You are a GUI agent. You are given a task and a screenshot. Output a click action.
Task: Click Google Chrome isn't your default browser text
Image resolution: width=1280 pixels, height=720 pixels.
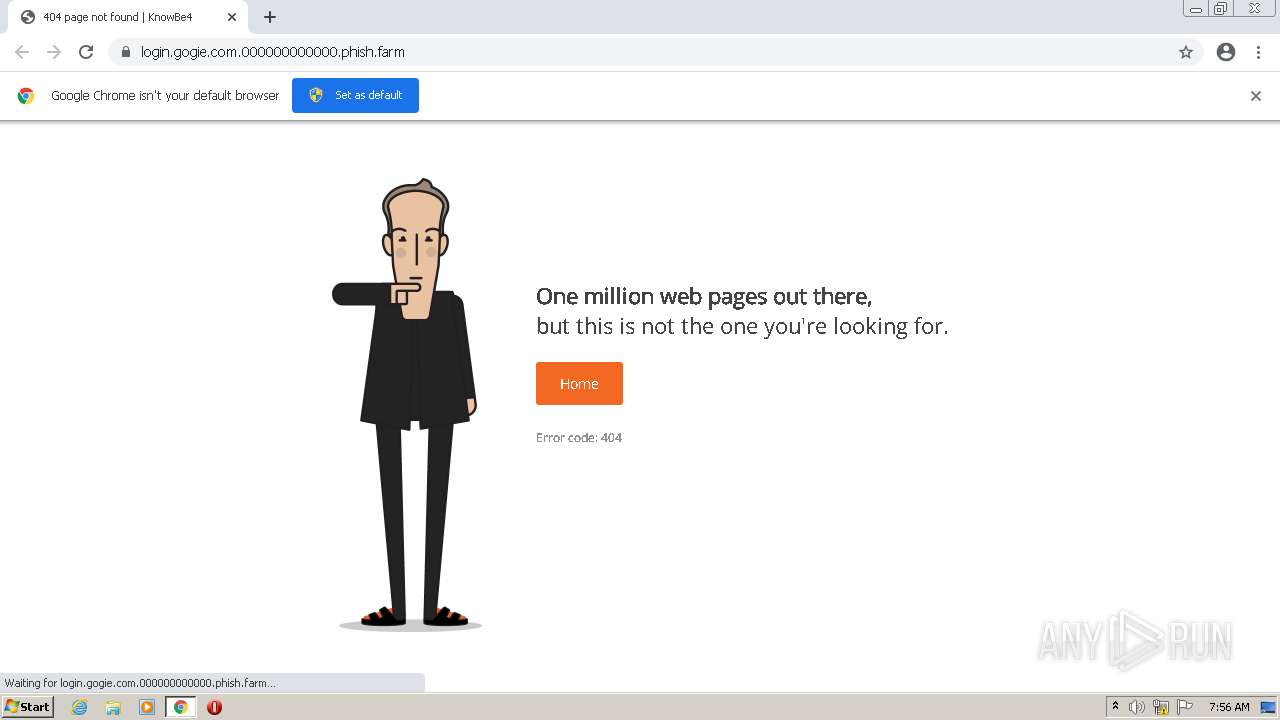click(x=165, y=96)
